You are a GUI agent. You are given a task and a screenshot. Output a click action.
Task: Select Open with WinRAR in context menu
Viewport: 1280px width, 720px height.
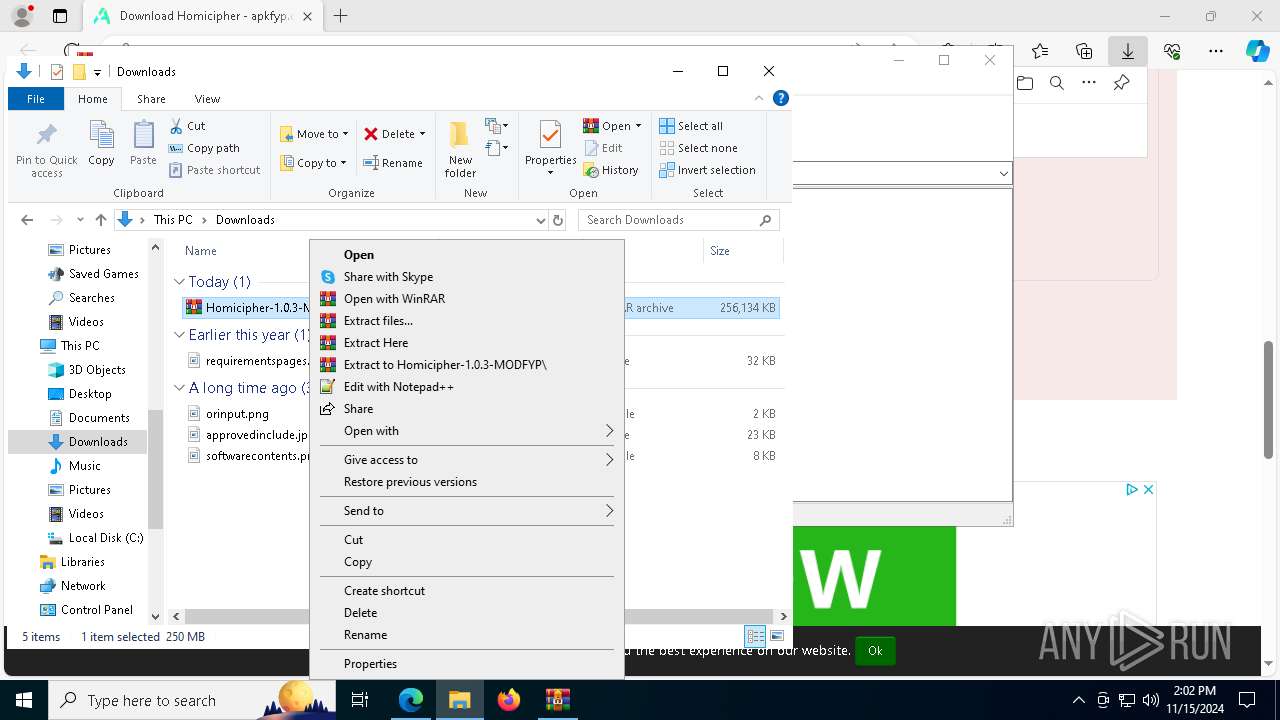click(x=467, y=299)
